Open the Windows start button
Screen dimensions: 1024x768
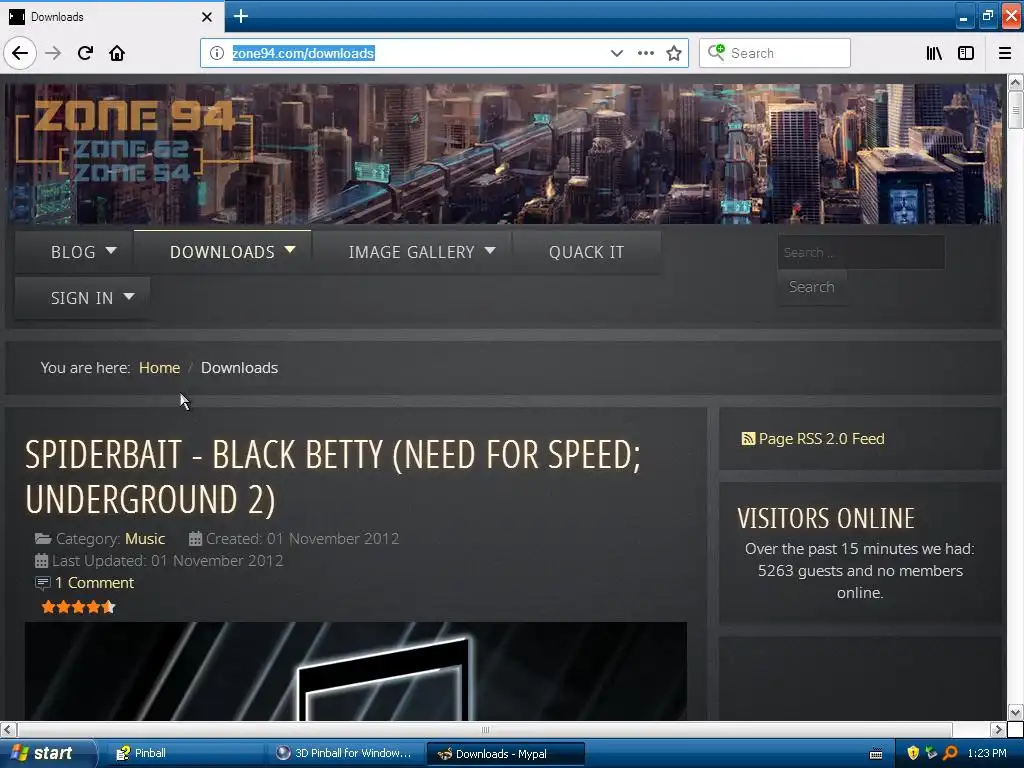47,754
